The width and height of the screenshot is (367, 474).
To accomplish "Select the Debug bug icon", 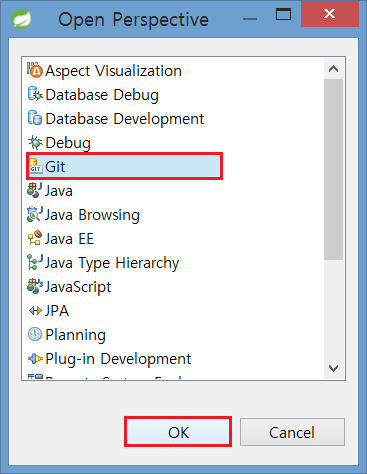I will tap(35, 143).
